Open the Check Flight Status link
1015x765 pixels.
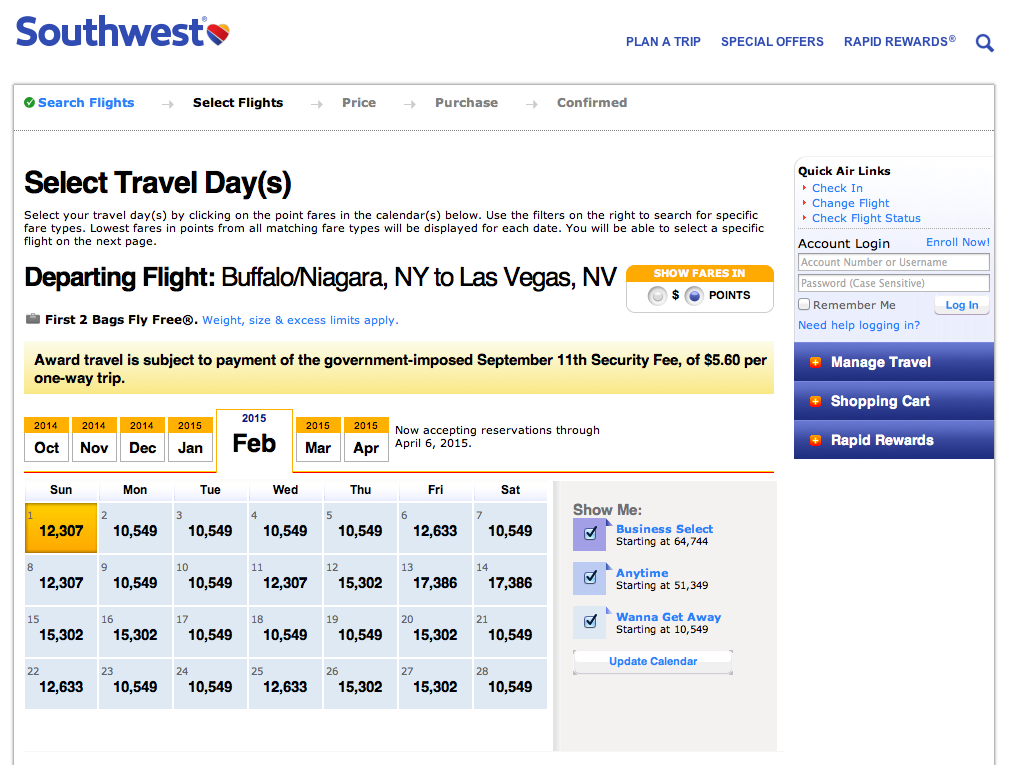point(866,218)
